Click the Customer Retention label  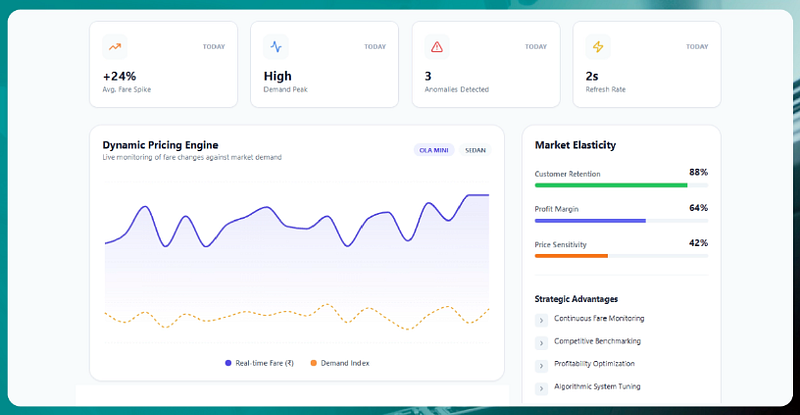567,174
